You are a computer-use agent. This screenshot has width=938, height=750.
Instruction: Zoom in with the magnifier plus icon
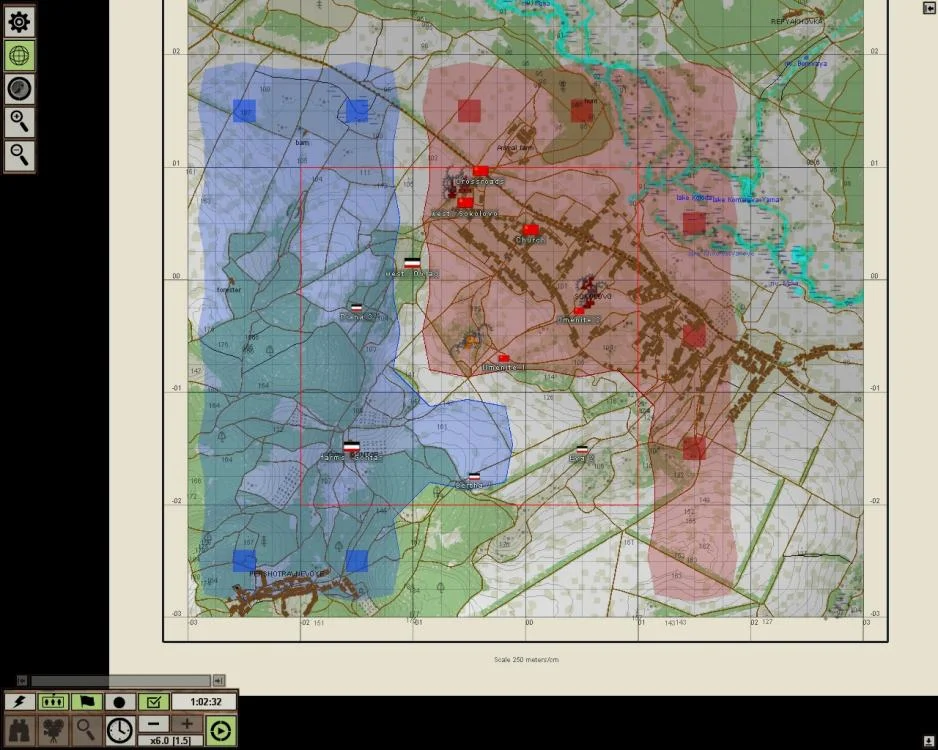[19, 122]
